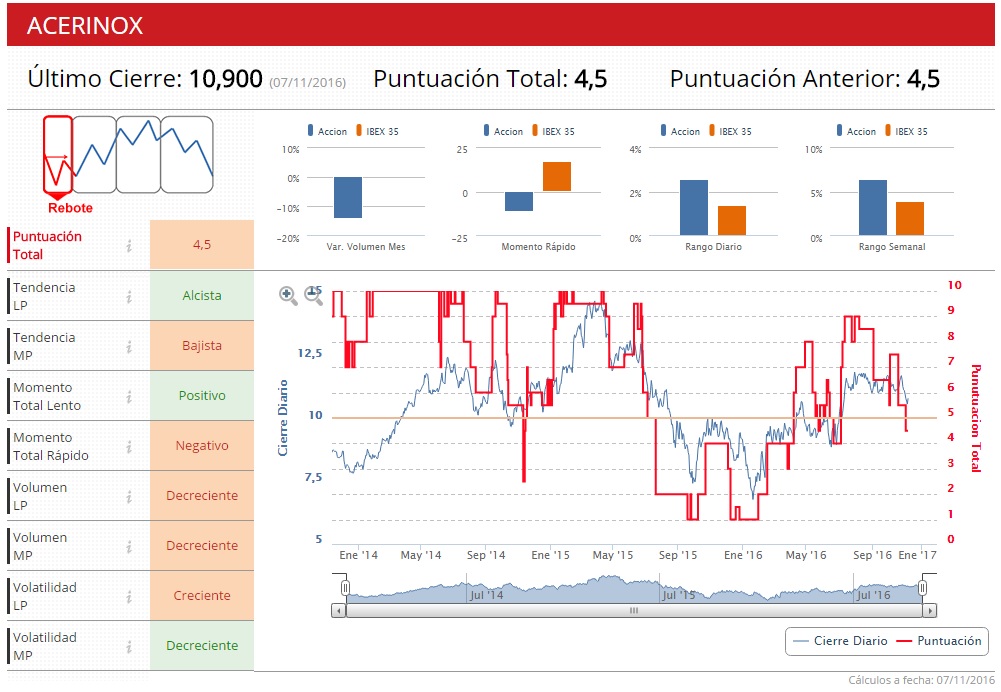Click the zoom in magnifier icon
1001x692 pixels.
point(288,296)
